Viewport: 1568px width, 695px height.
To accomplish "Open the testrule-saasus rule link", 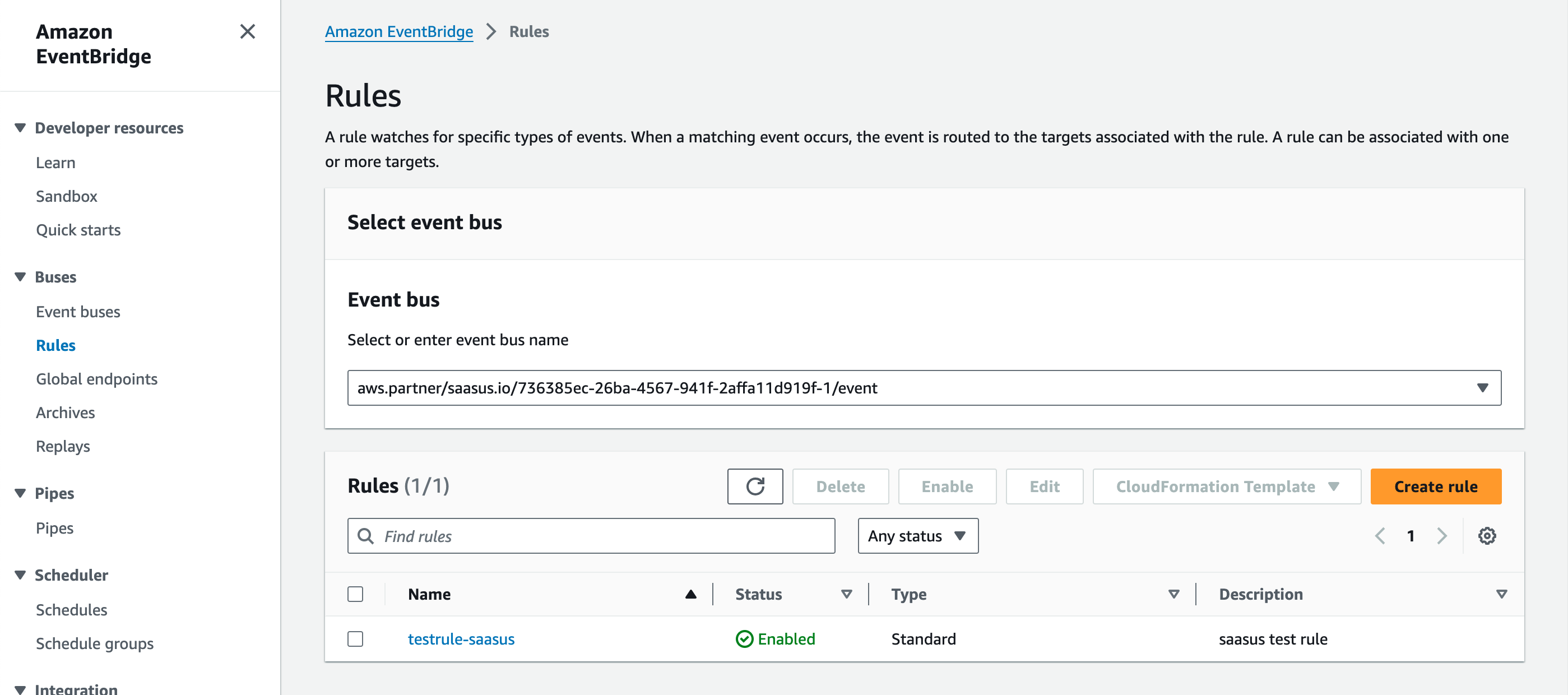I will click(461, 639).
